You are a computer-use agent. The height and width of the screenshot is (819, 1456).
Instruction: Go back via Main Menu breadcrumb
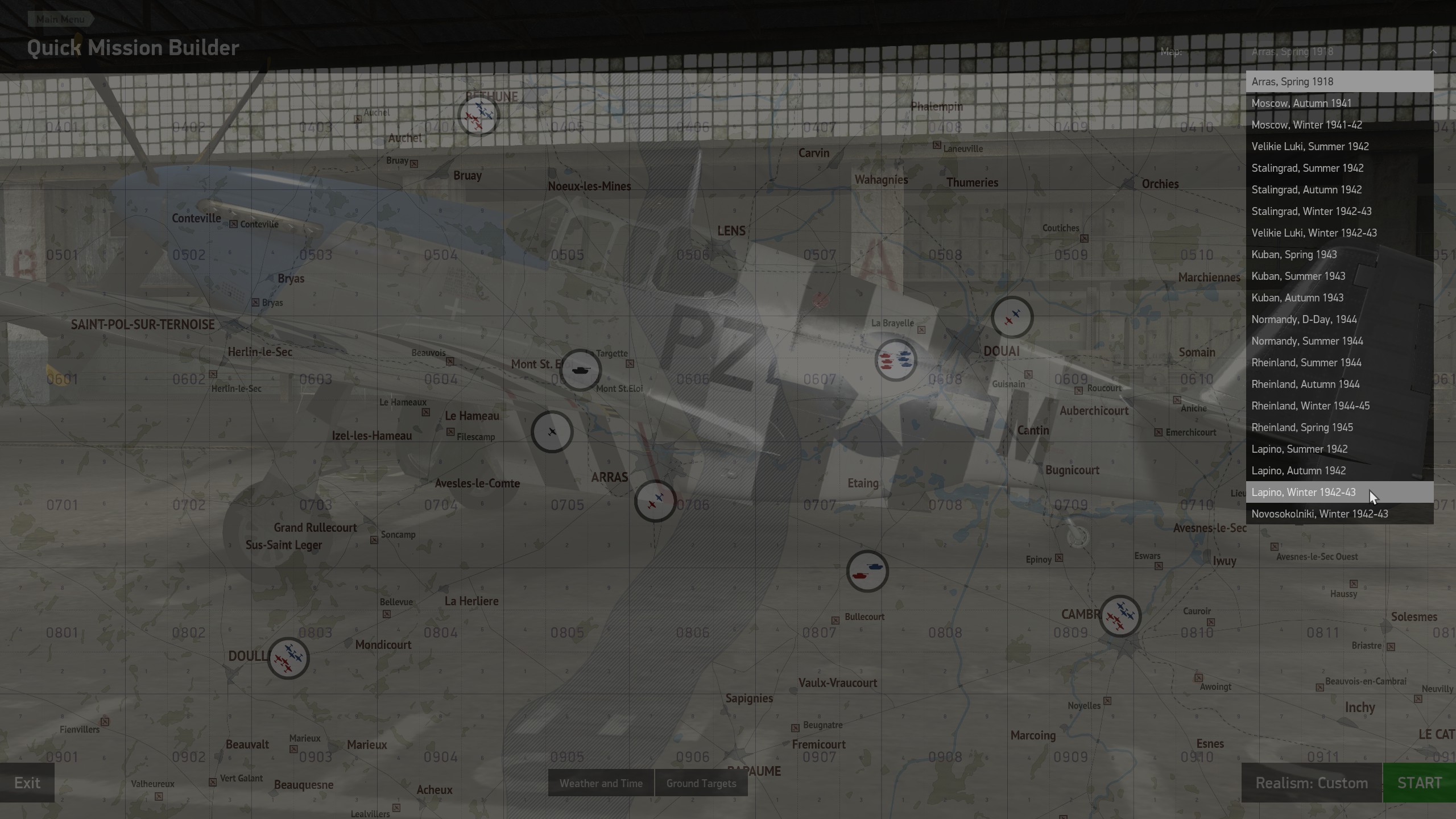tap(60, 19)
